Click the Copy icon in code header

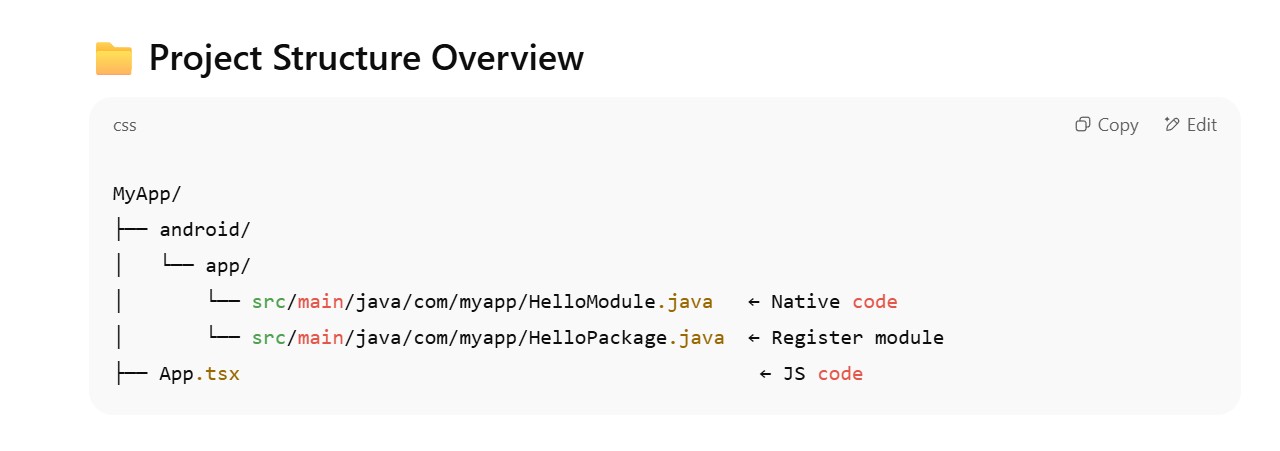1082,125
